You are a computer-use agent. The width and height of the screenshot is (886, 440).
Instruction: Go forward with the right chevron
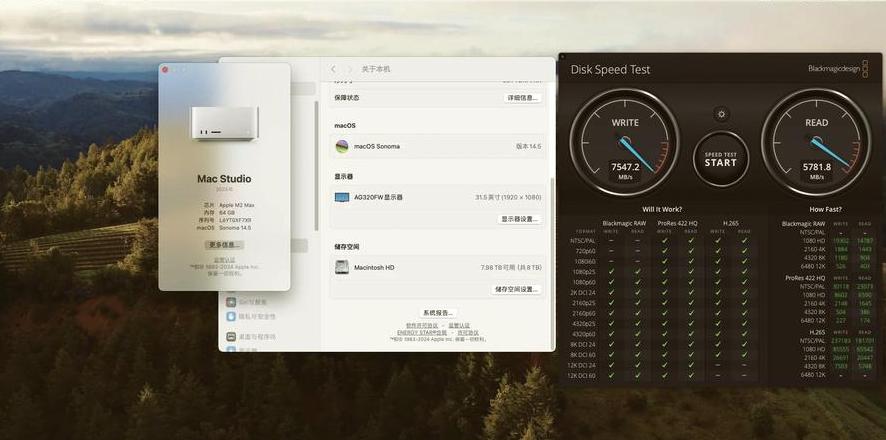[349, 69]
